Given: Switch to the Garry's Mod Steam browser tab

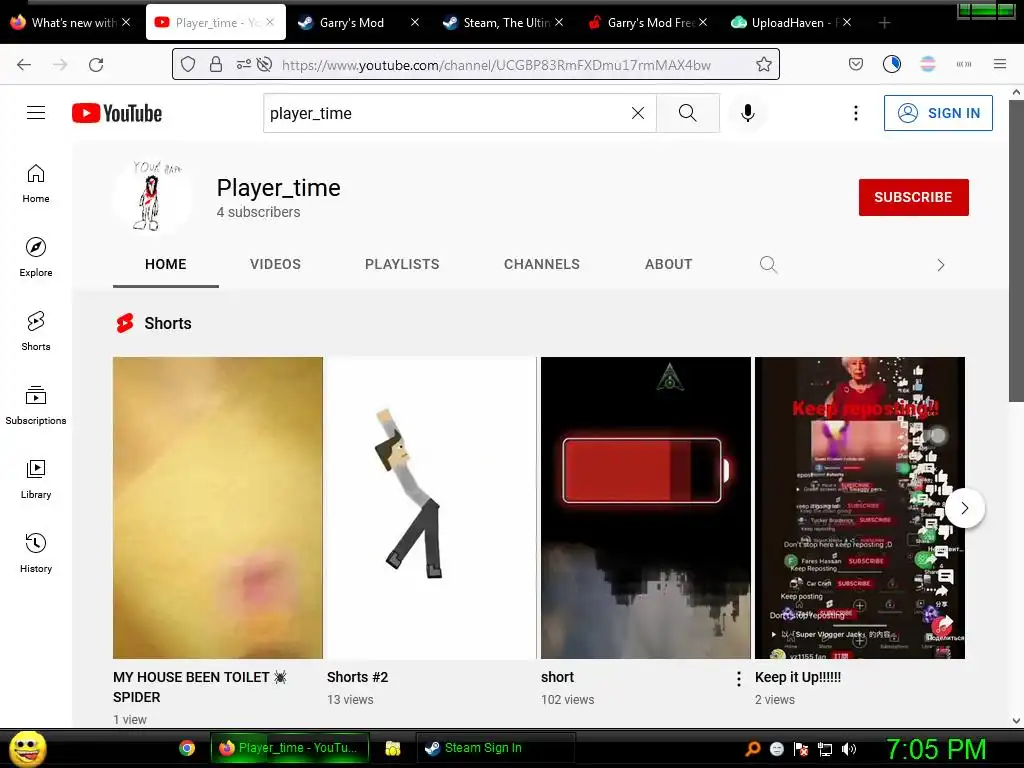Looking at the screenshot, I should coord(358,23).
